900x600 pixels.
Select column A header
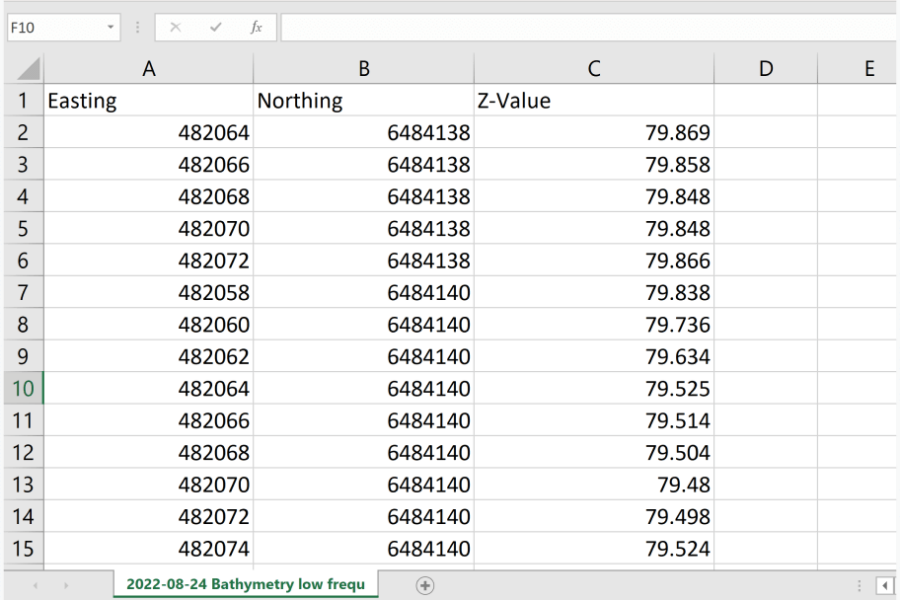tap(149, 68)
